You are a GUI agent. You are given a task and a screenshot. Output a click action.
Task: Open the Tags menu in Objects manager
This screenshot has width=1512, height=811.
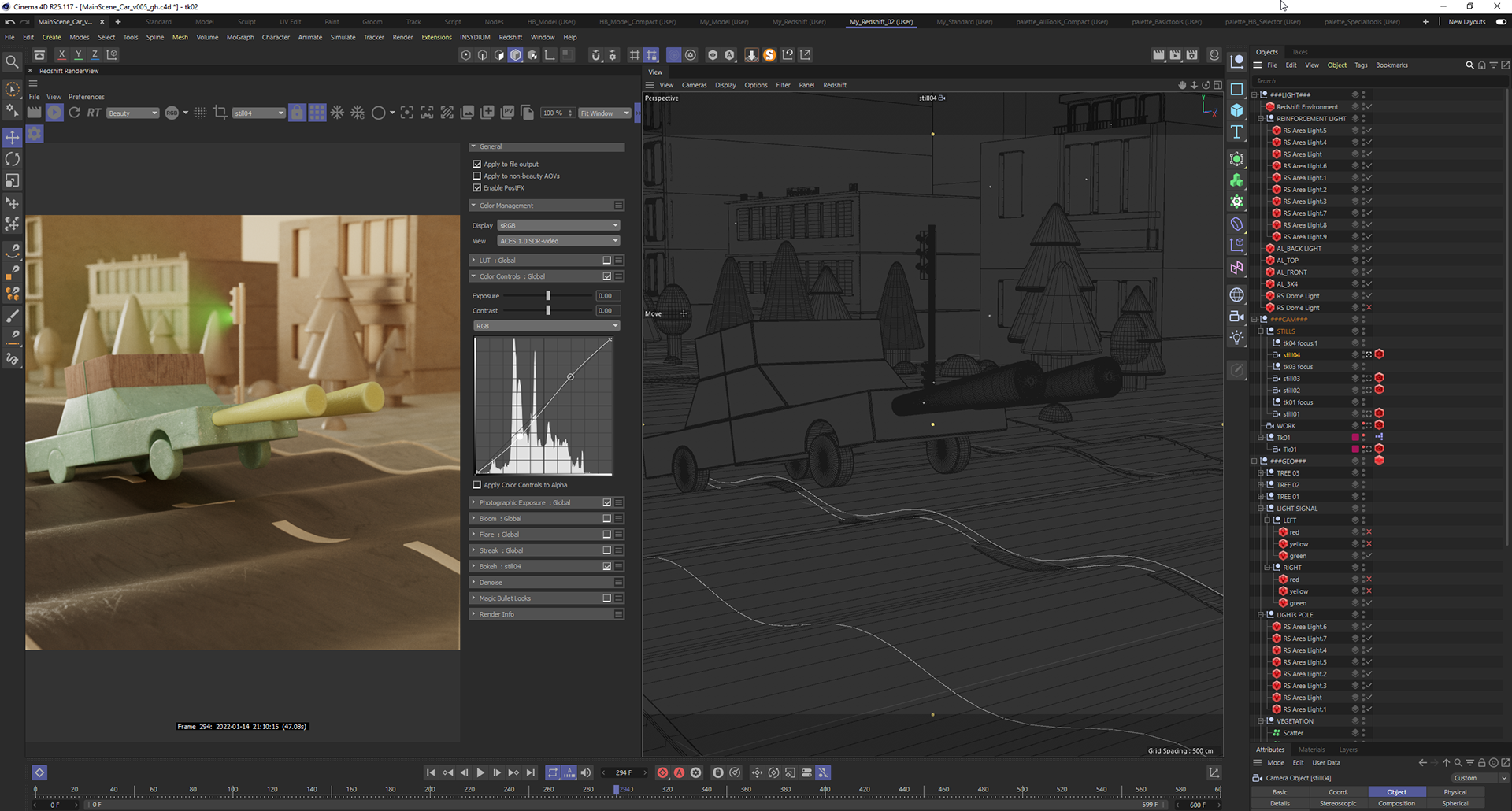coord(1361,65)
